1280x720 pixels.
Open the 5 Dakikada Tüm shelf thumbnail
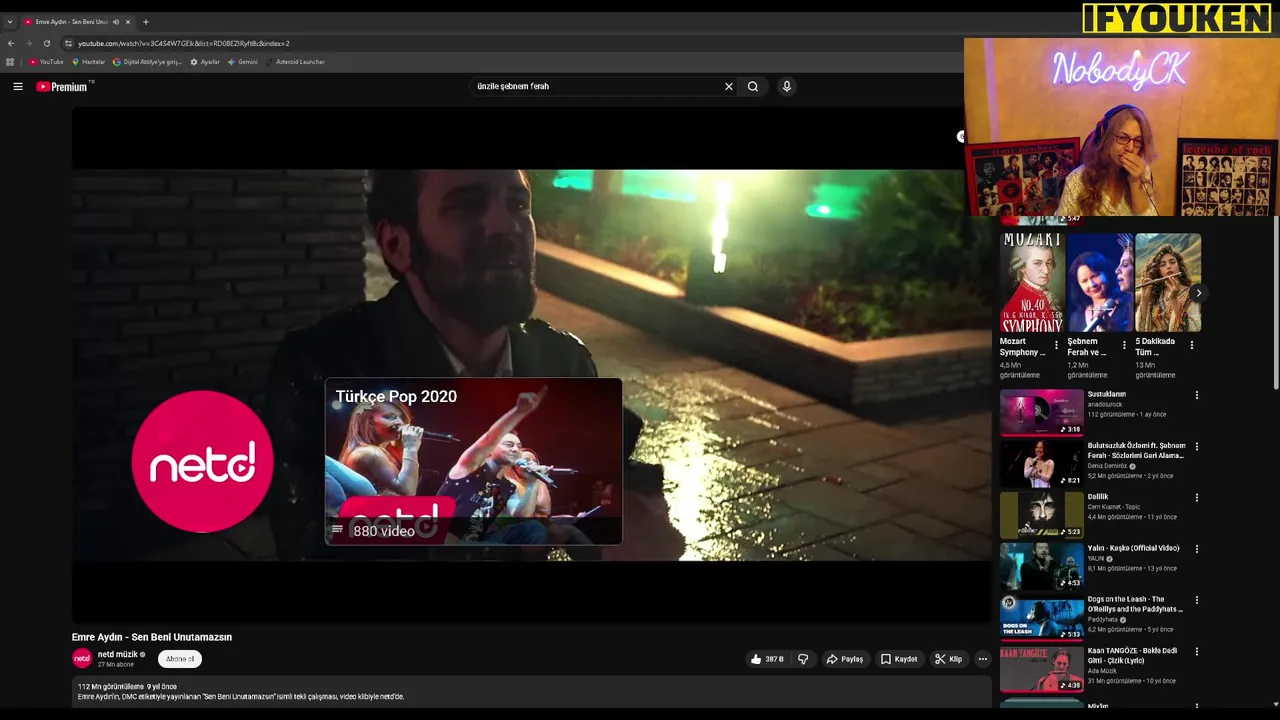(1168, 282)
